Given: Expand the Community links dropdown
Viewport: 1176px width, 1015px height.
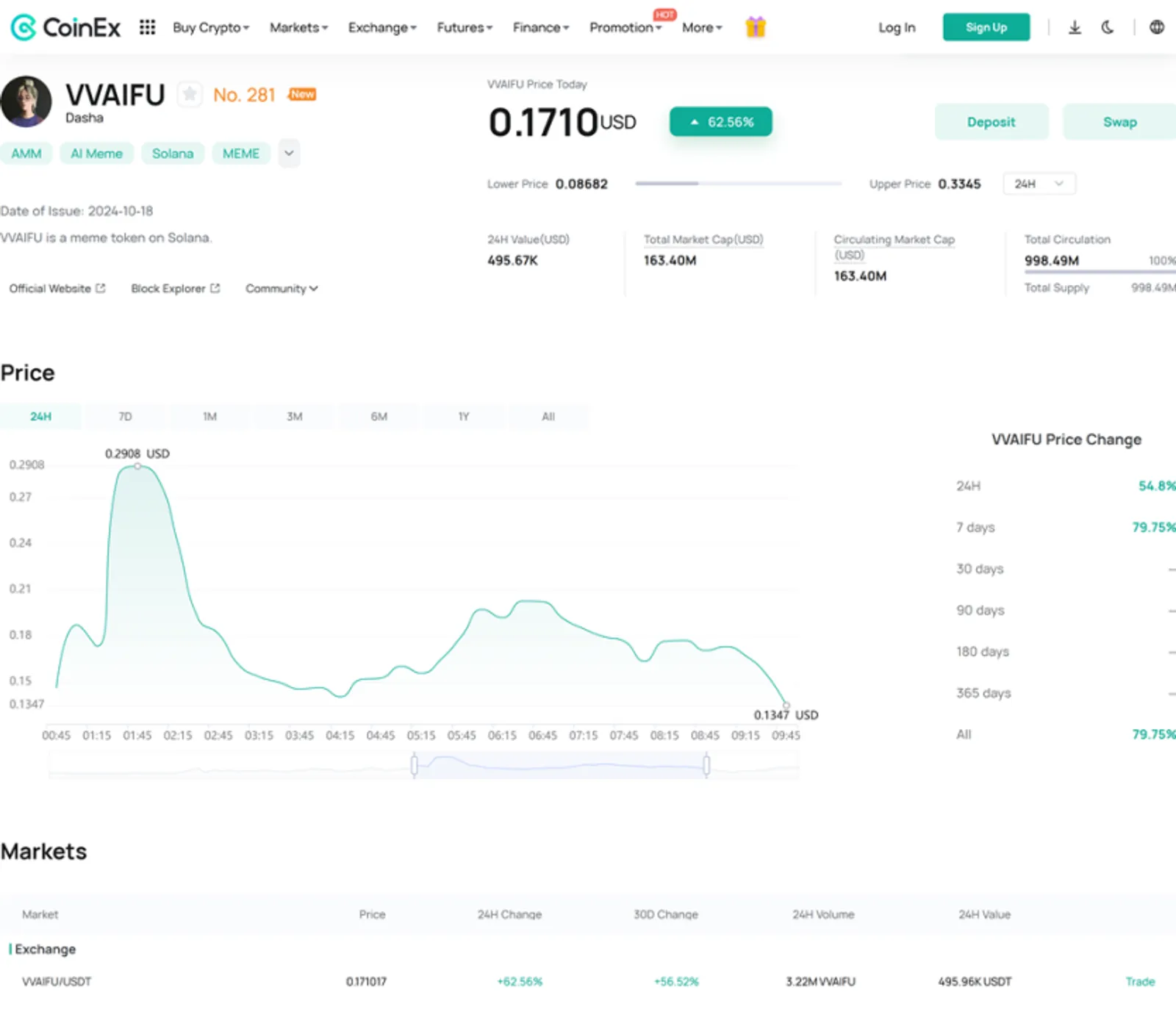Looking at the screenshot, I should [x=282, y=288].
